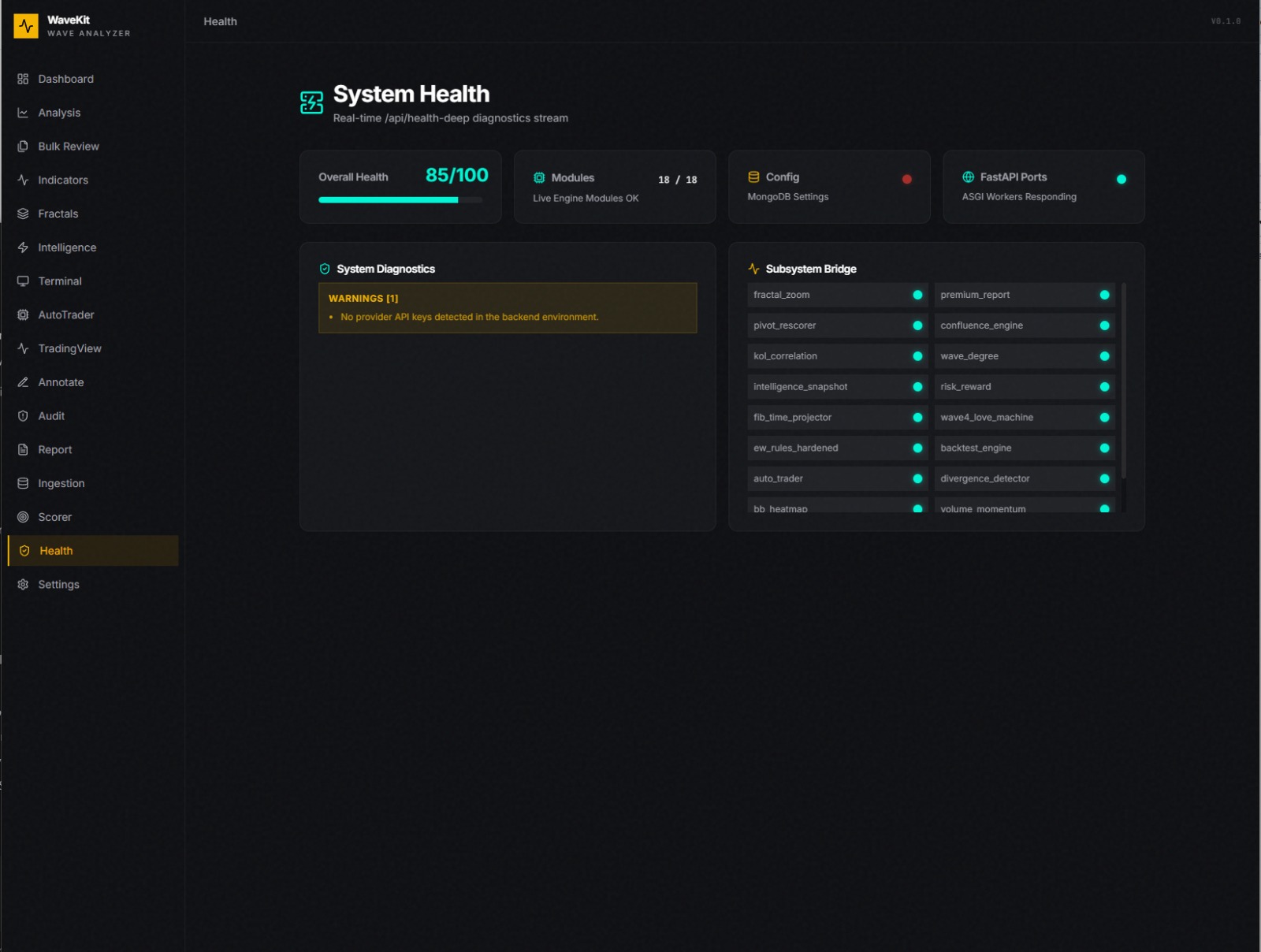Click the Terminal monitor icon
This screenshot has height=952, width=1261.
tap(23, 281)
